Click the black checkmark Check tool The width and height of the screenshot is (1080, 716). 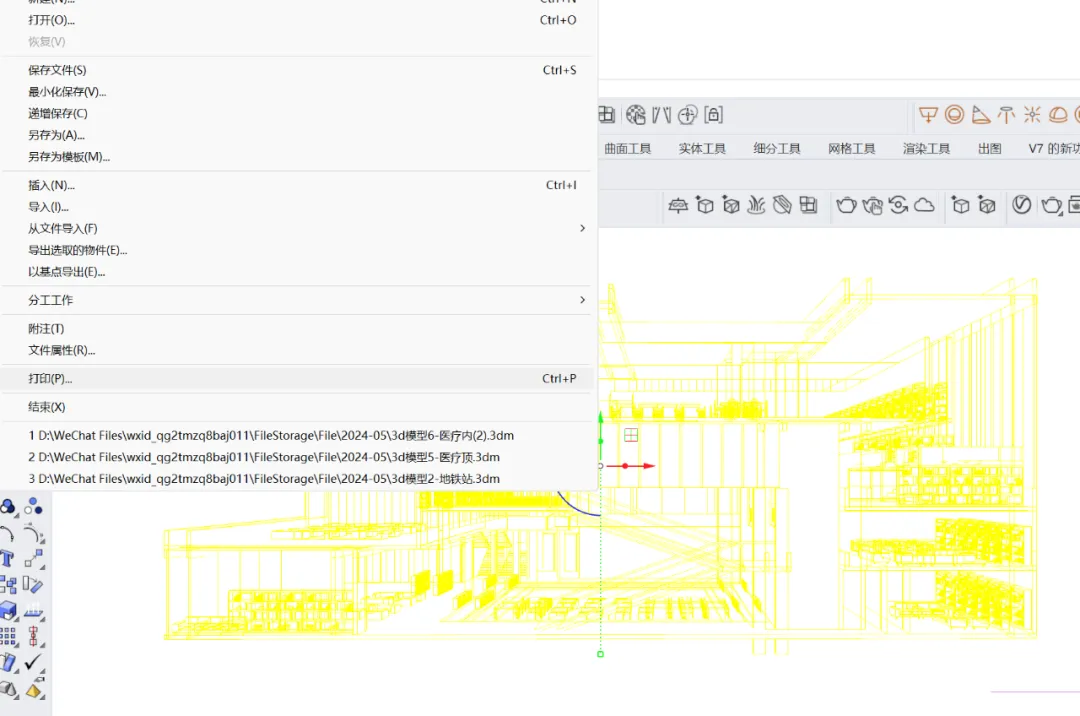(x=33, y=662)
